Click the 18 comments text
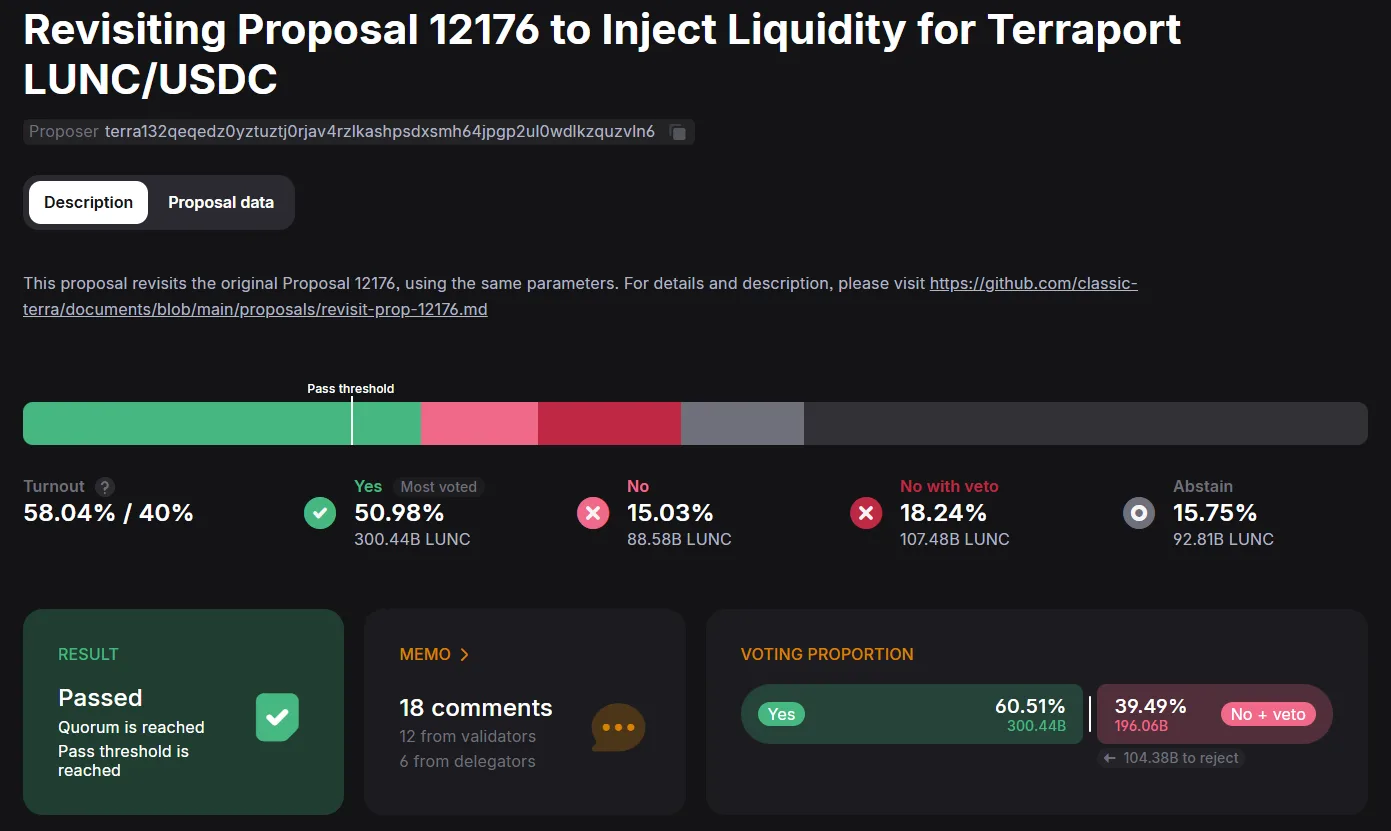 476,708
